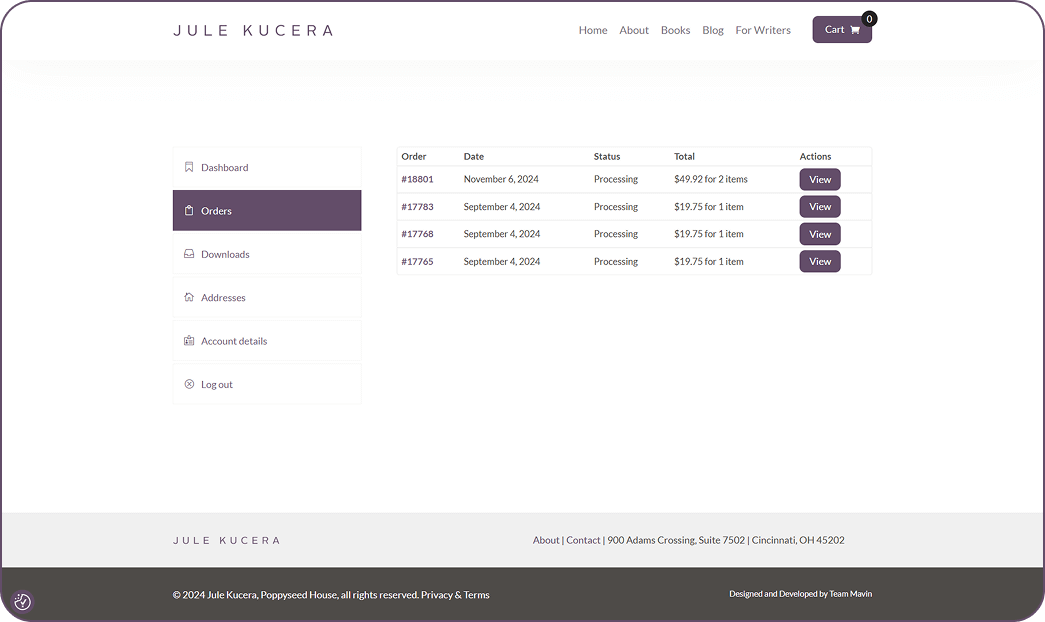1045x622 pixels.
Task: Open the For Writers nav link
Action: 762,30
